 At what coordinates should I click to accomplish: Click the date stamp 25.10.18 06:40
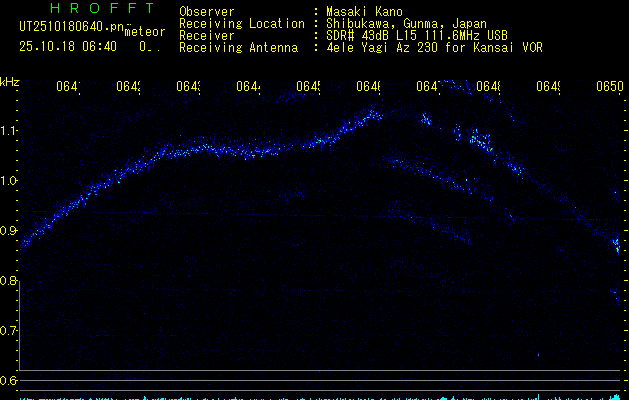click(x=68, y=47)
